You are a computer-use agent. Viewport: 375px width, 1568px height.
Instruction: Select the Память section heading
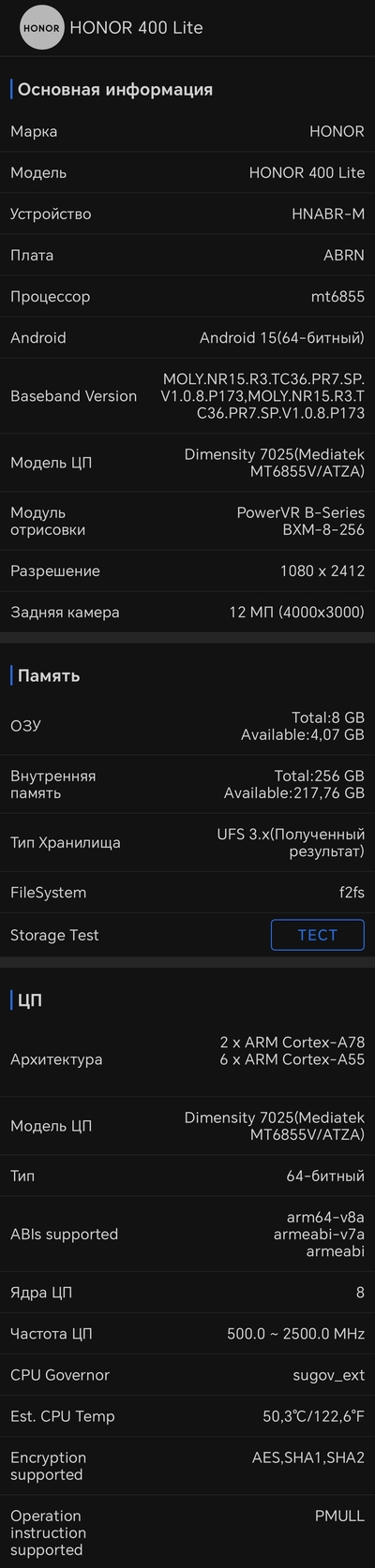coord(49,675)
